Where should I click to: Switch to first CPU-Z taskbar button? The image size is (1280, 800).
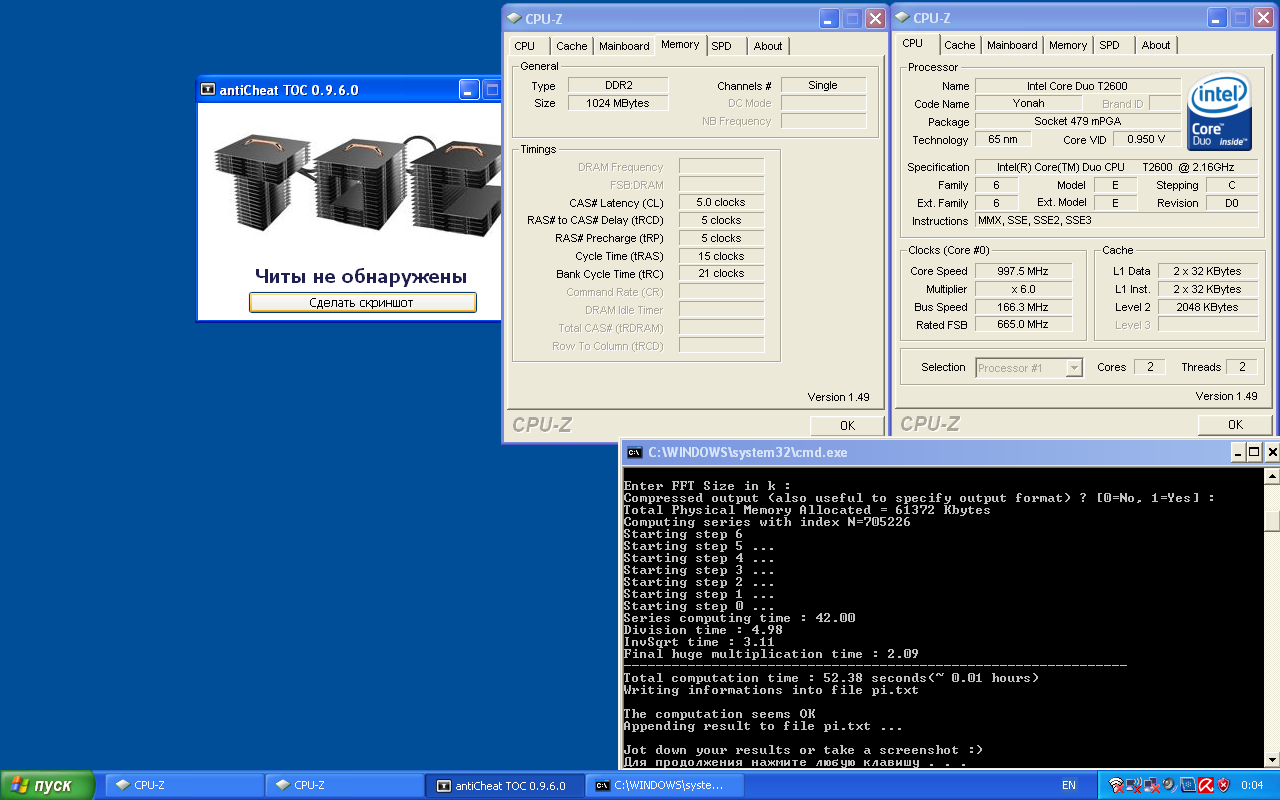pyautogui.click(x=185, y=785)
